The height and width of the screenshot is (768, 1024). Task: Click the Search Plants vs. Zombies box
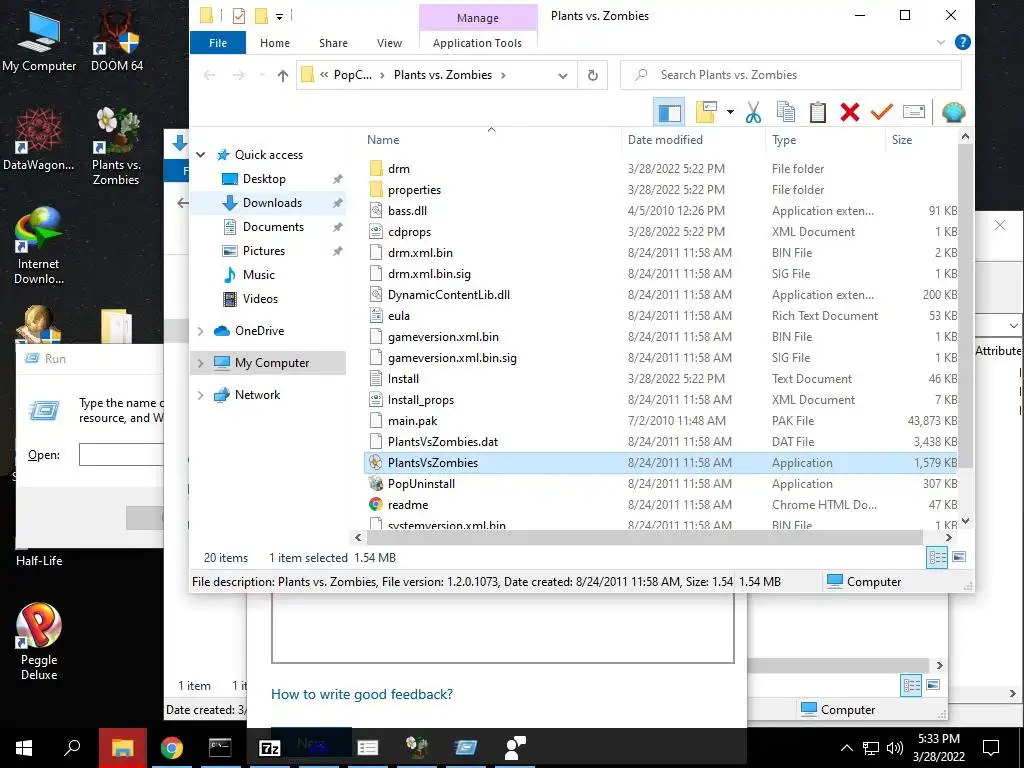tap(791, 75)
